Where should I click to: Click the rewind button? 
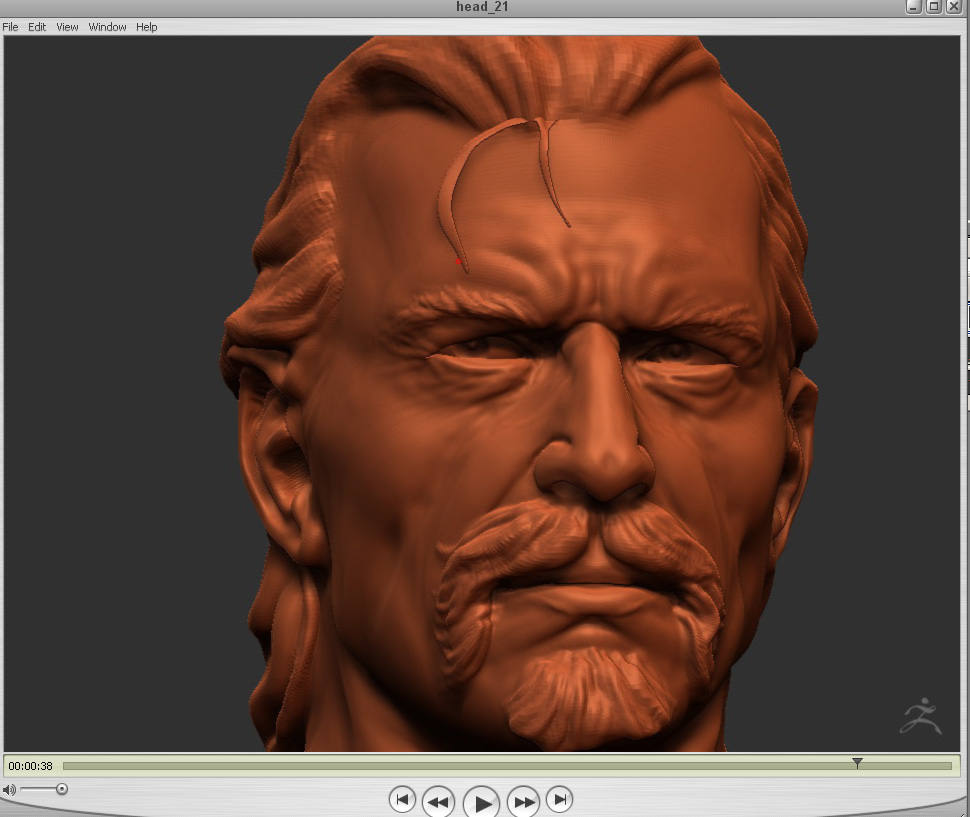(438, 800)
